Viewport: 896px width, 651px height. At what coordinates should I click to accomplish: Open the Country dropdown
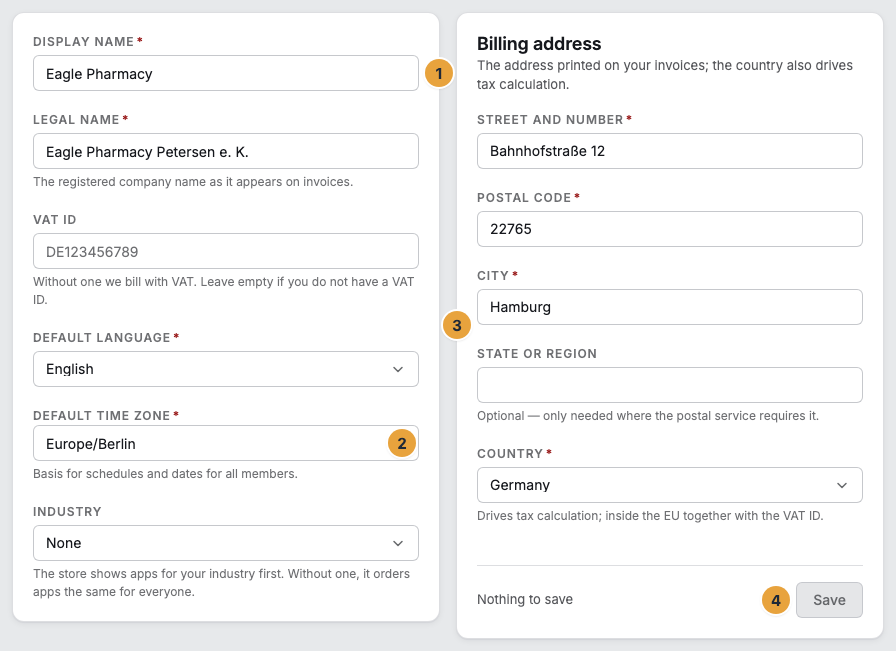coord(670,485)
